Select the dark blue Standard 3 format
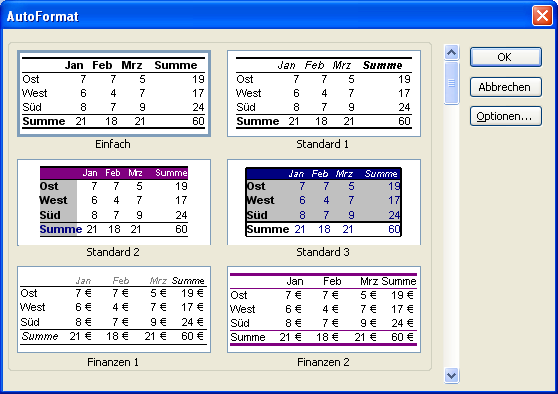Image resolution: width=558 pixels, height=394 pixels. point(324,202)
